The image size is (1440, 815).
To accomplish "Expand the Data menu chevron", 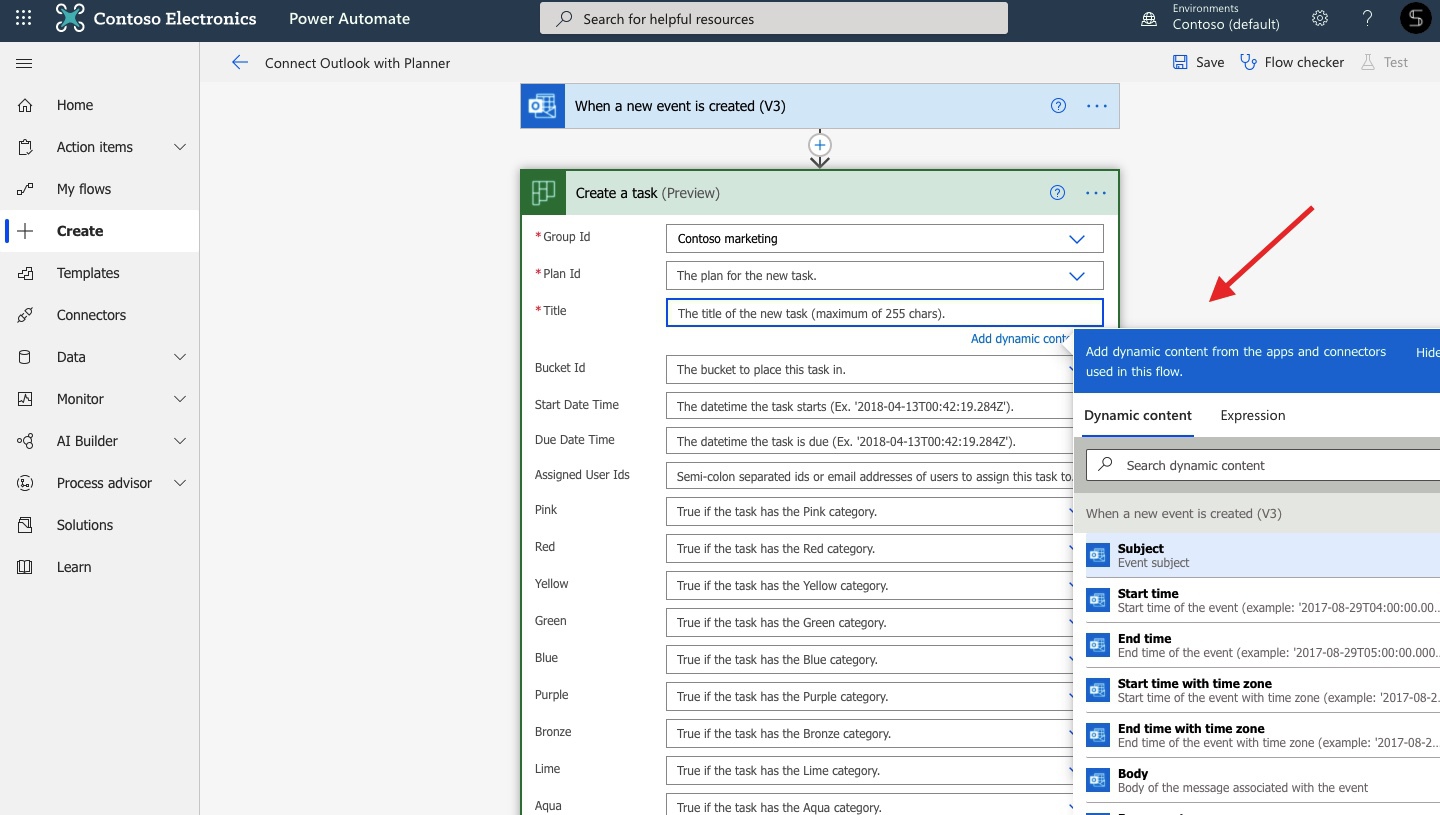I will pos(180,357).
